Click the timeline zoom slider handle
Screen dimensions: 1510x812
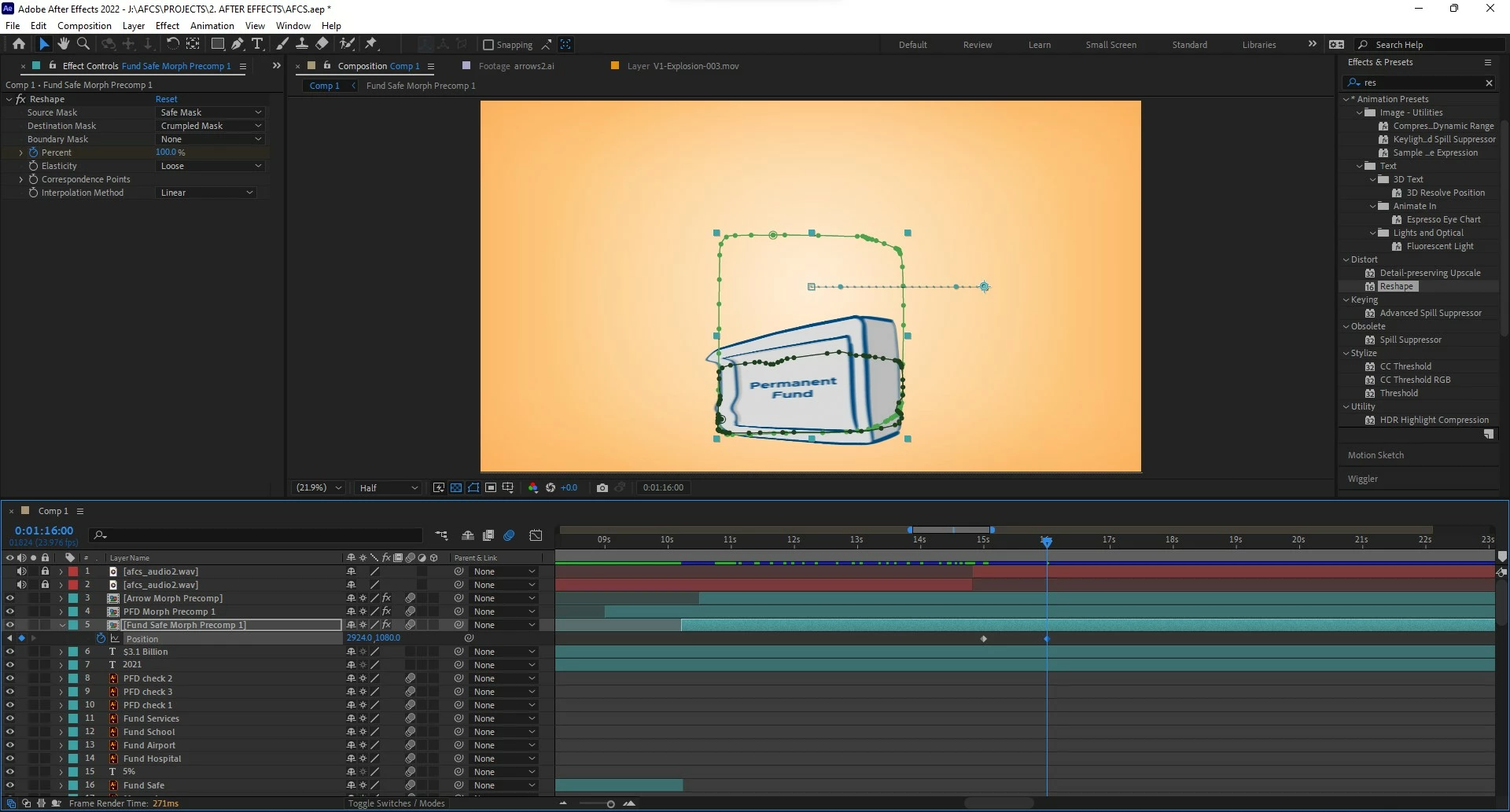pos(610,804)
